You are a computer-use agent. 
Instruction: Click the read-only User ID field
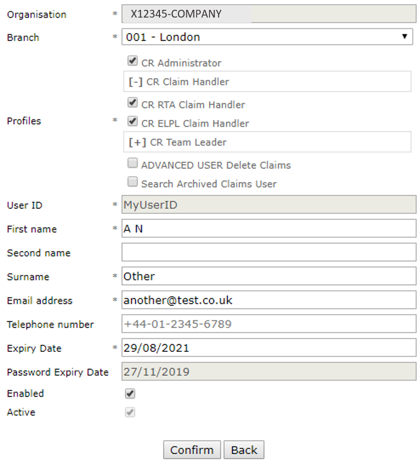coord(269,205)
